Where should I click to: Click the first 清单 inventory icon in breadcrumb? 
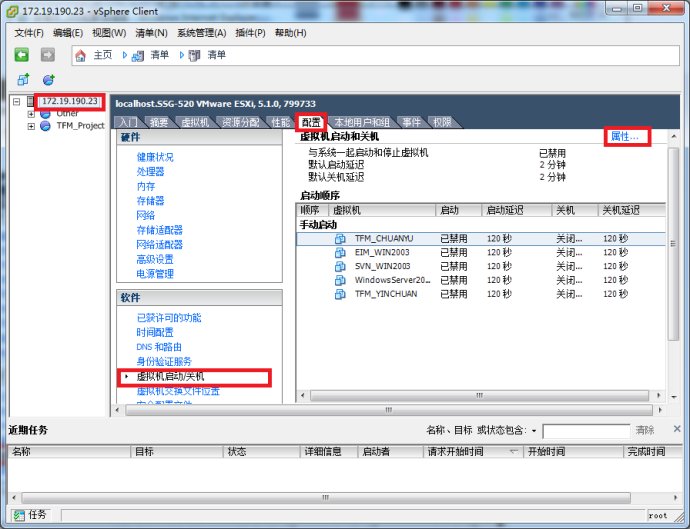(x=138, y=56)
